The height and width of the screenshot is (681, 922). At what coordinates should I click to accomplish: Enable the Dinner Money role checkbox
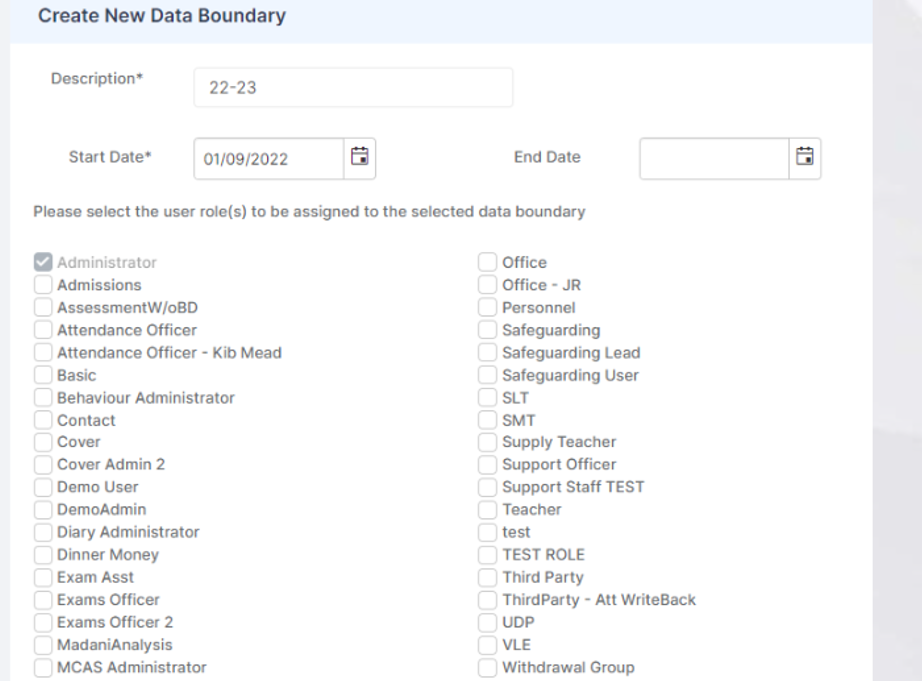click(x=43, y=555)
